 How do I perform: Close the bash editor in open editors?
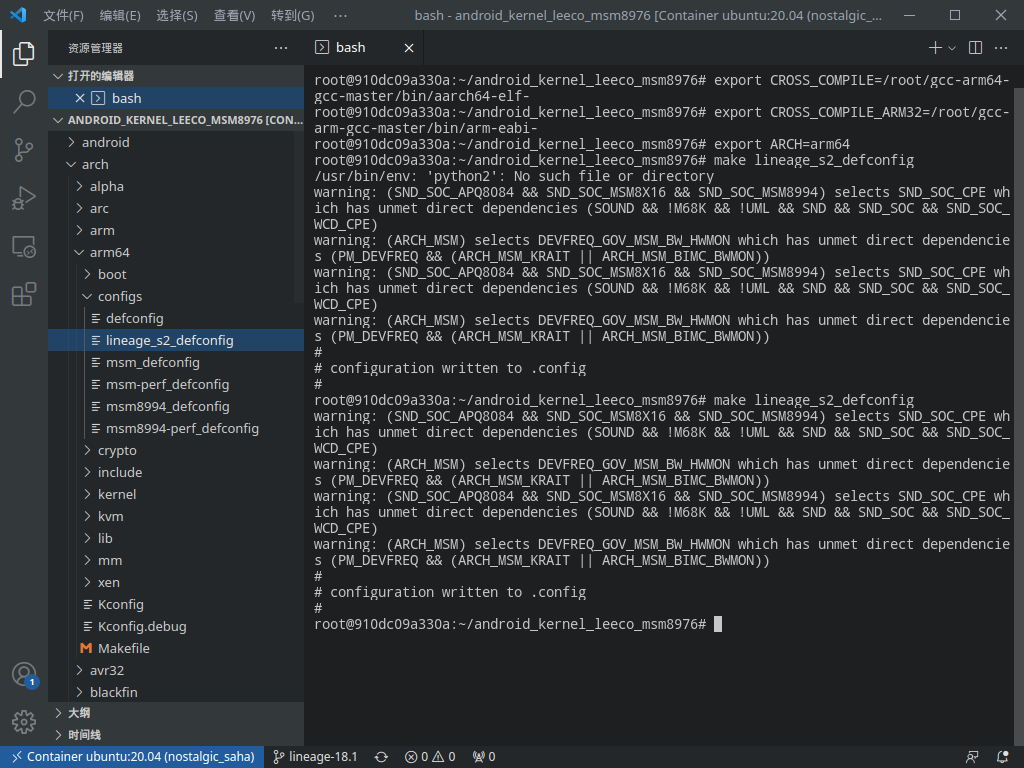[80, 98]
